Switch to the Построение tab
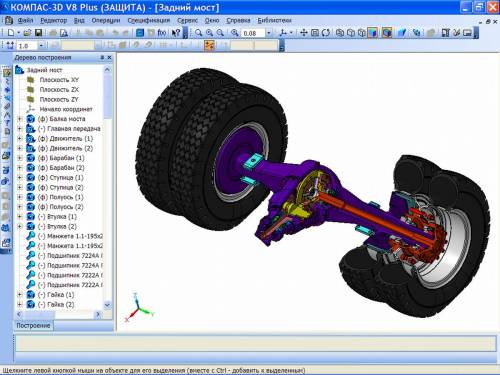This screenshot has height=375, width=500. pos(33,326)
